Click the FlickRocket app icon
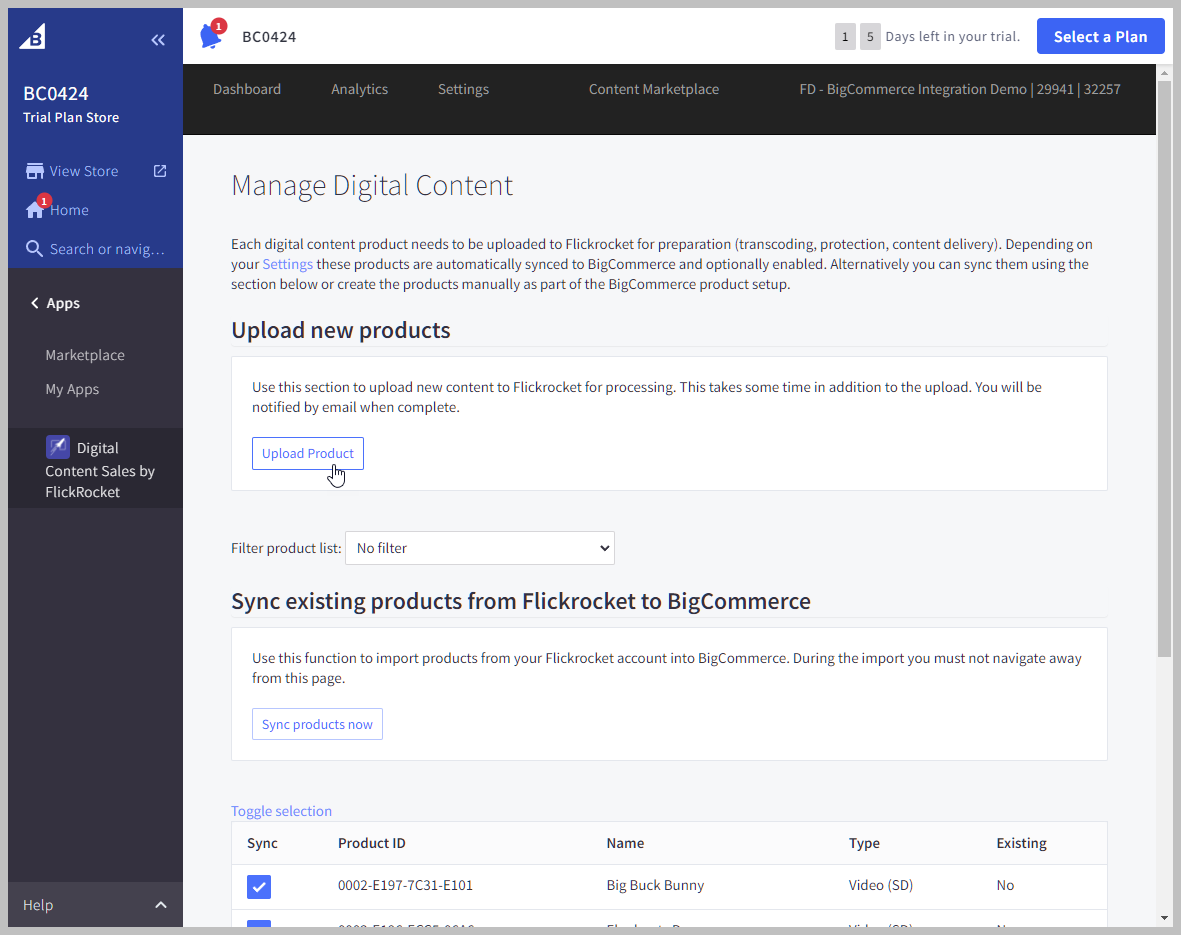The image size is (1181, 935). pyautogui.click(x=58, y=447)
